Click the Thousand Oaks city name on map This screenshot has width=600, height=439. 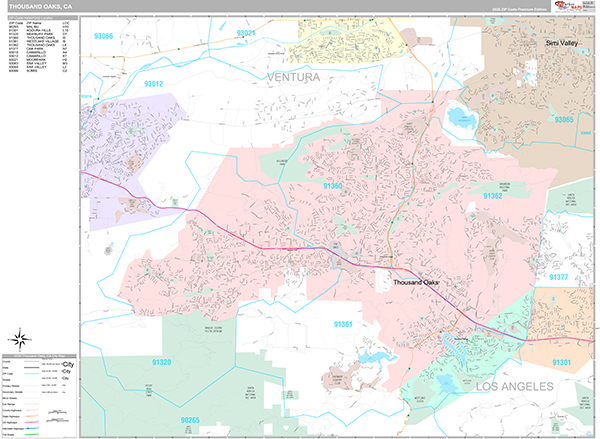[x=414, y=284]
